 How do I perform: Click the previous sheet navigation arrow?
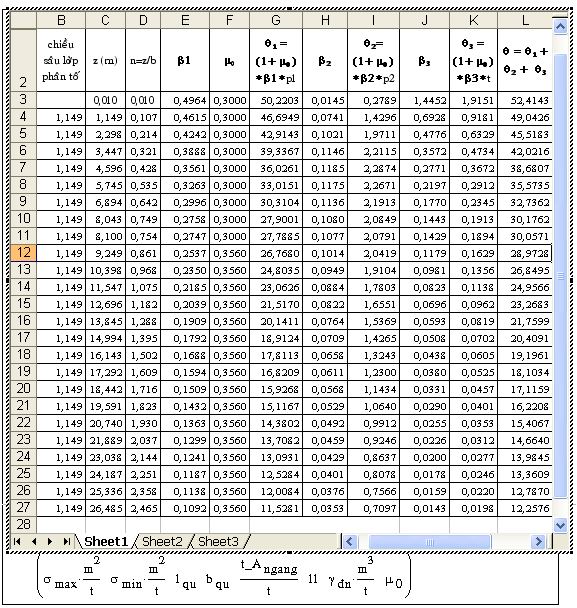[34, 542]
